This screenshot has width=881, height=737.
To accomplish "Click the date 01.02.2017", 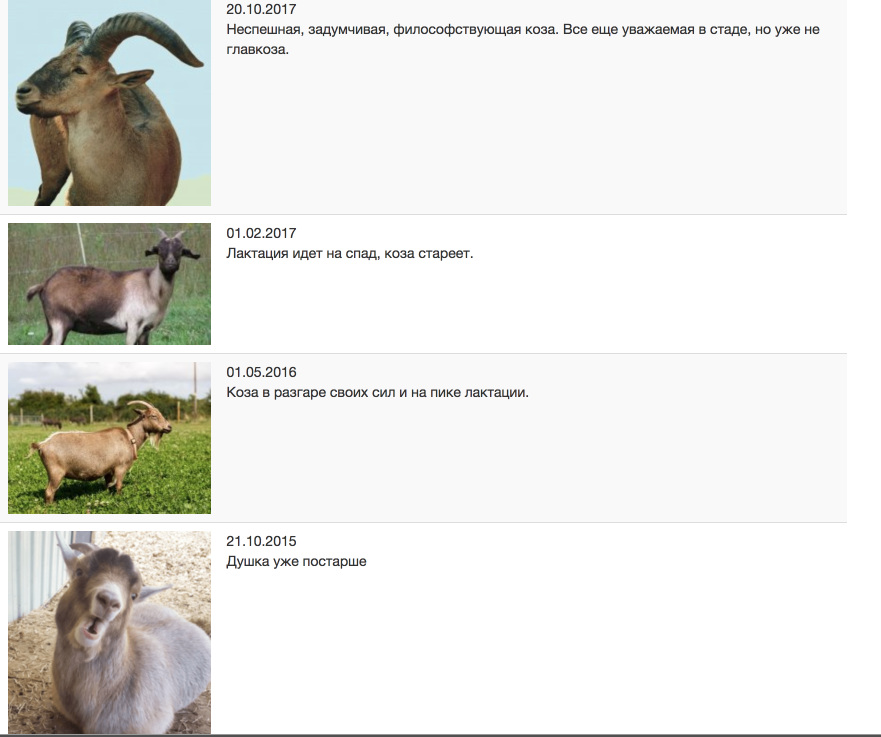I will [x=261, y=233].
